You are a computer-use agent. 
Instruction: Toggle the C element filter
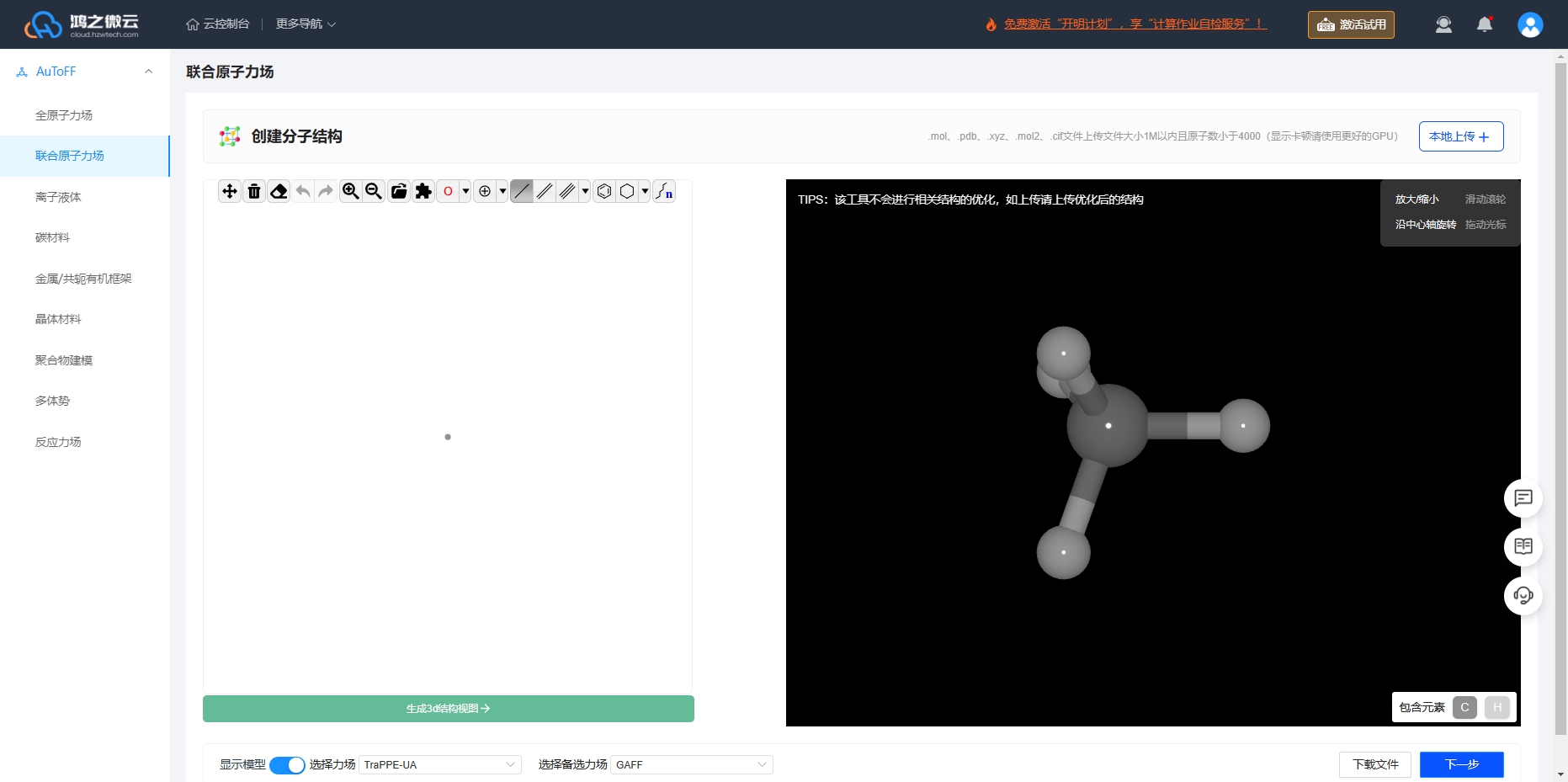(1464, 707)
